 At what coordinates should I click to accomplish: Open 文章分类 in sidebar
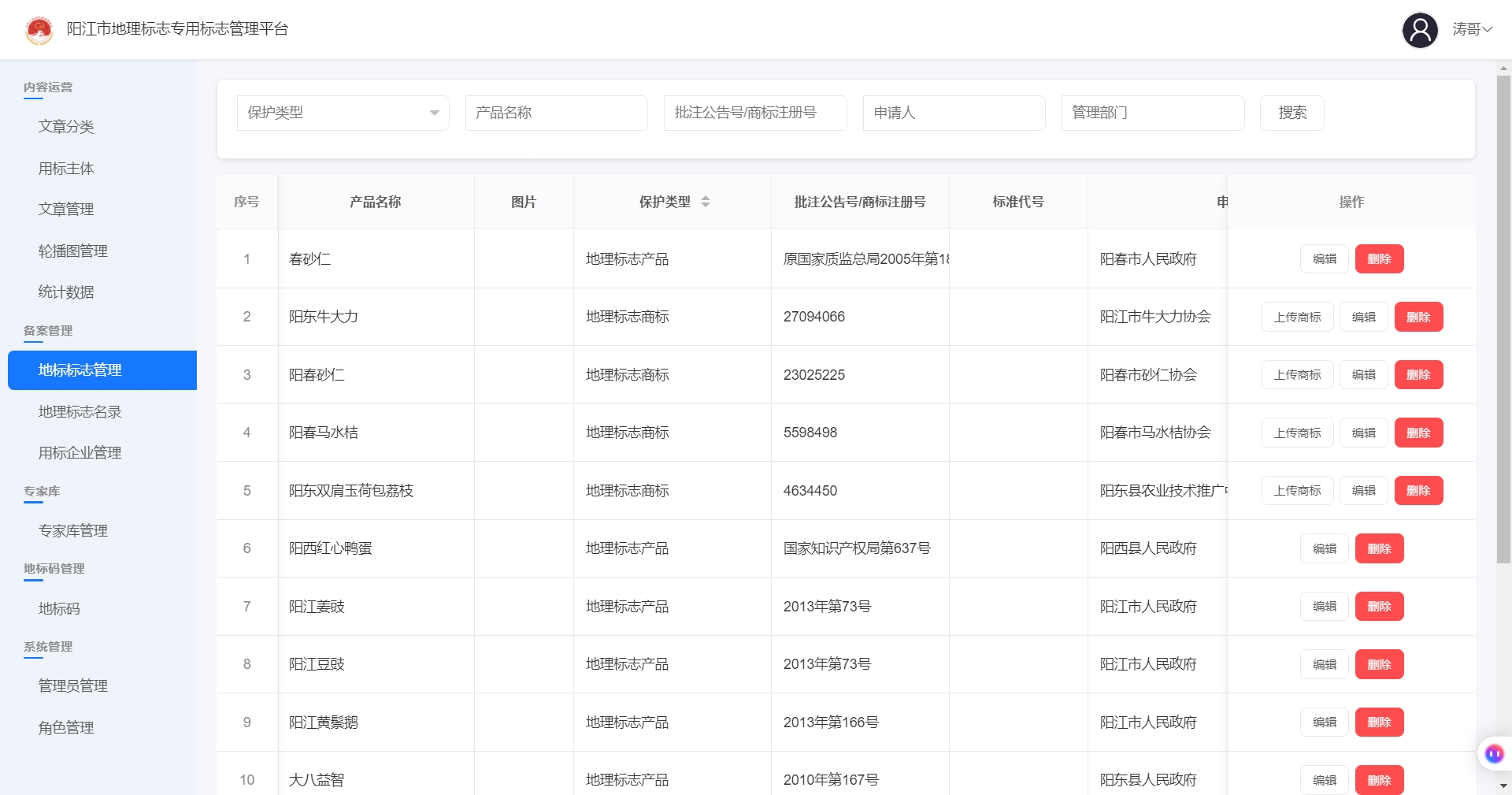tap(66, 126)
